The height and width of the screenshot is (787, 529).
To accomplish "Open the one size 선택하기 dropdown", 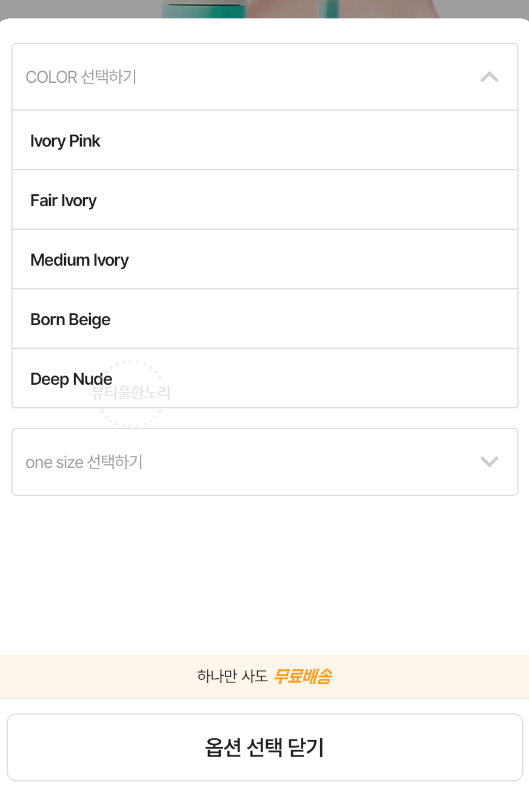I will (x=265, y=462).
